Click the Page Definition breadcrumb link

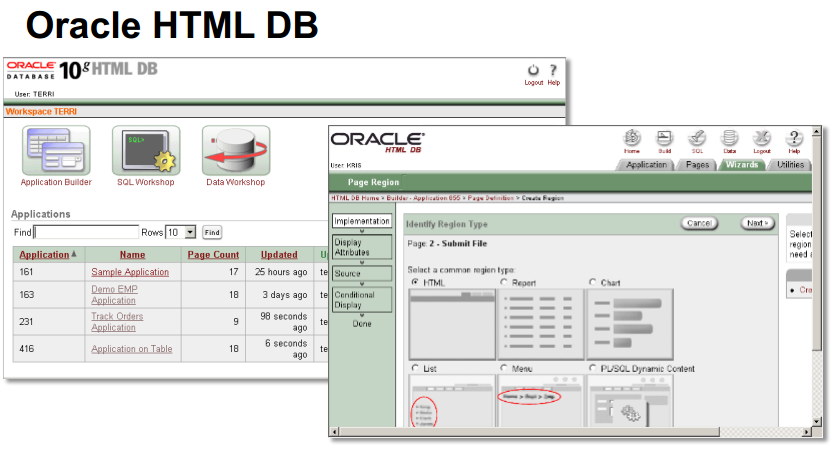click(490, 198)
